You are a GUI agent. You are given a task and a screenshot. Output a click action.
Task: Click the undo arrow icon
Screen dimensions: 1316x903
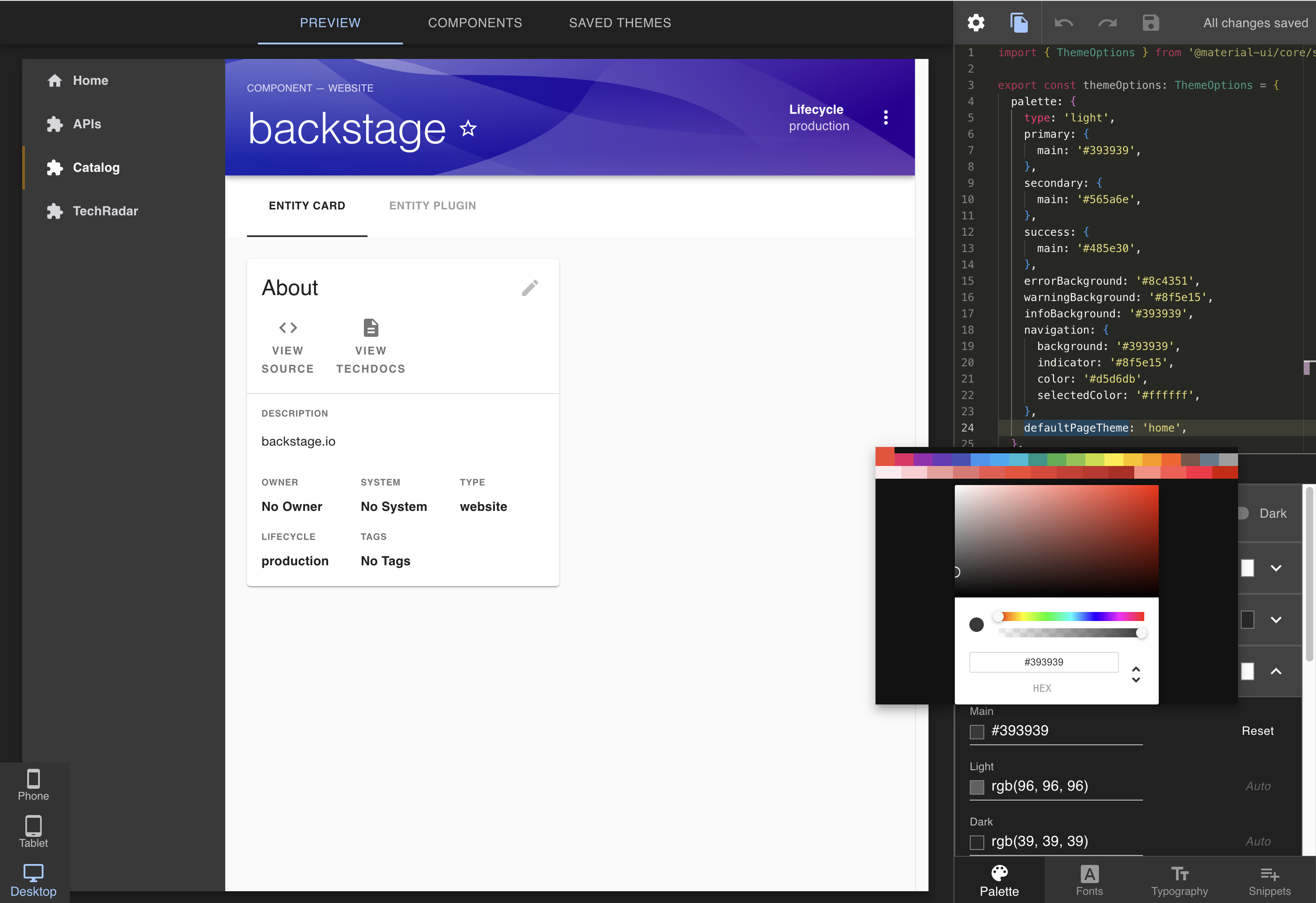(1064, 23)
